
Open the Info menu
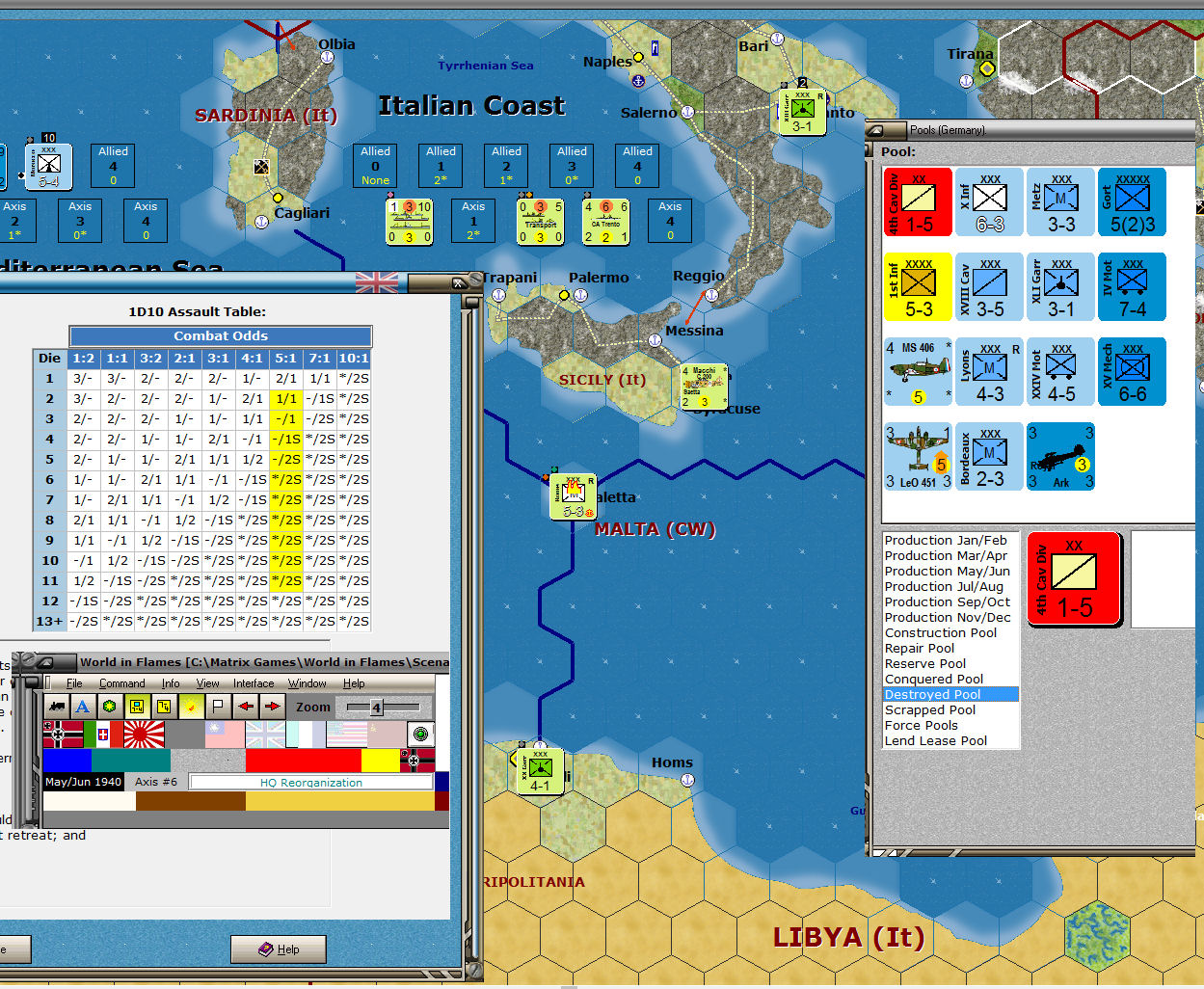pyautogui.click(x=171, y=683)
